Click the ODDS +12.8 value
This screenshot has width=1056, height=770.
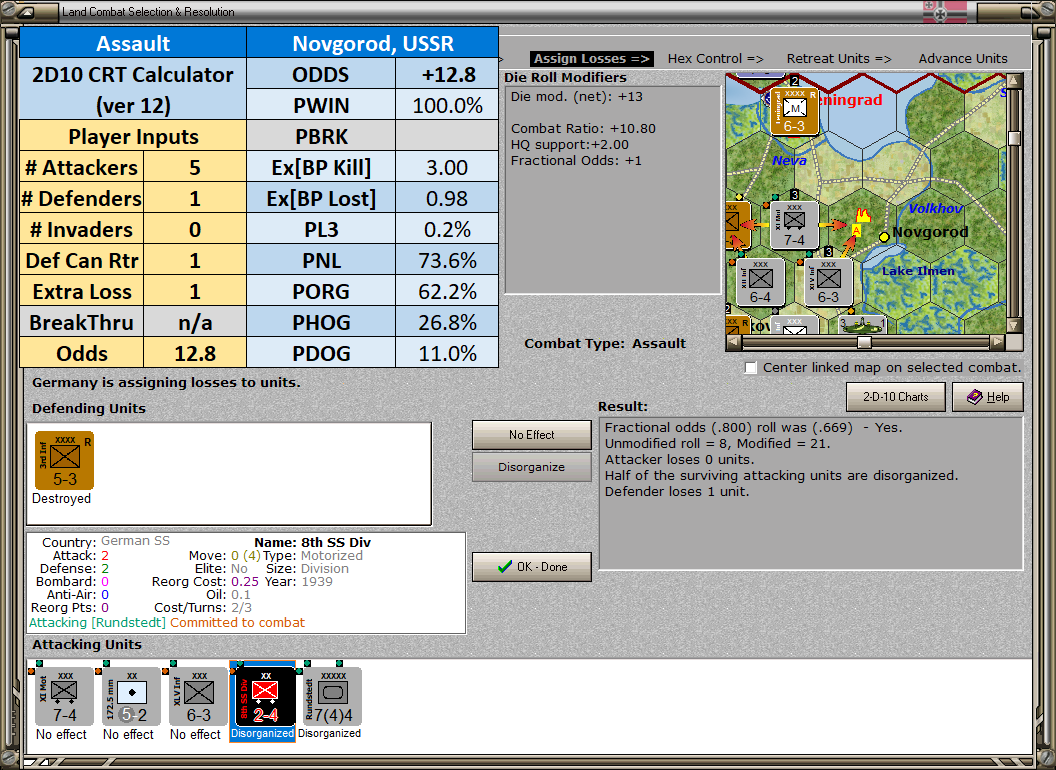pyautogui.click(x=447, y=74)
